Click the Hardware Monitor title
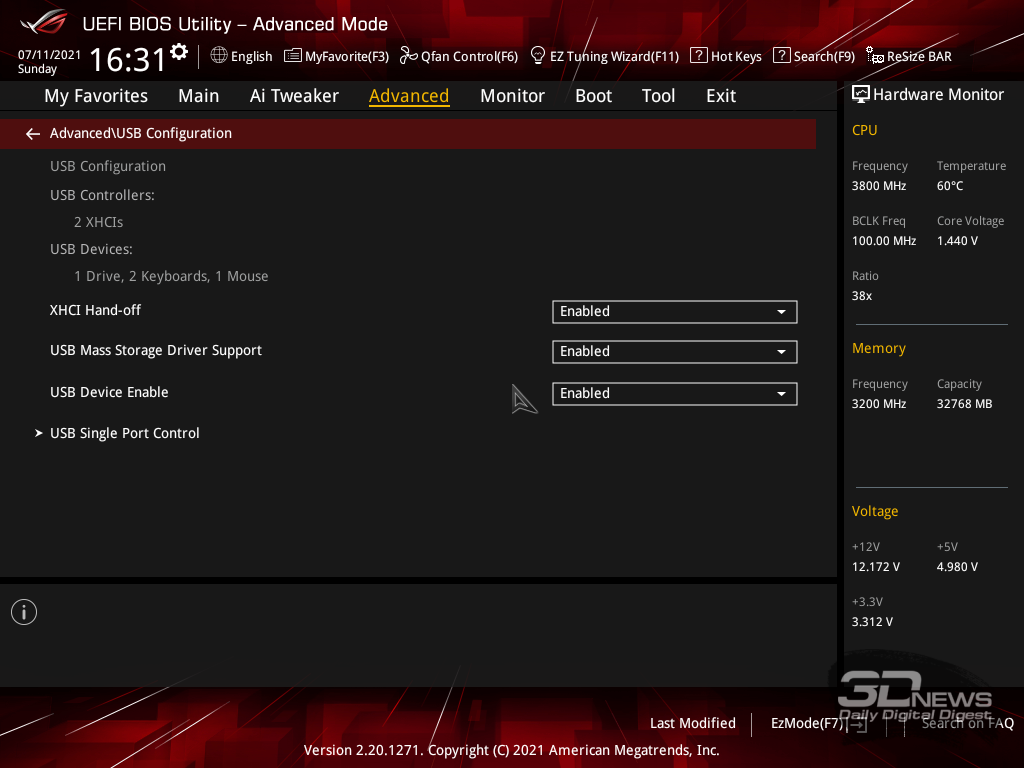The image size is (1024, 768). tap(938, 95)
